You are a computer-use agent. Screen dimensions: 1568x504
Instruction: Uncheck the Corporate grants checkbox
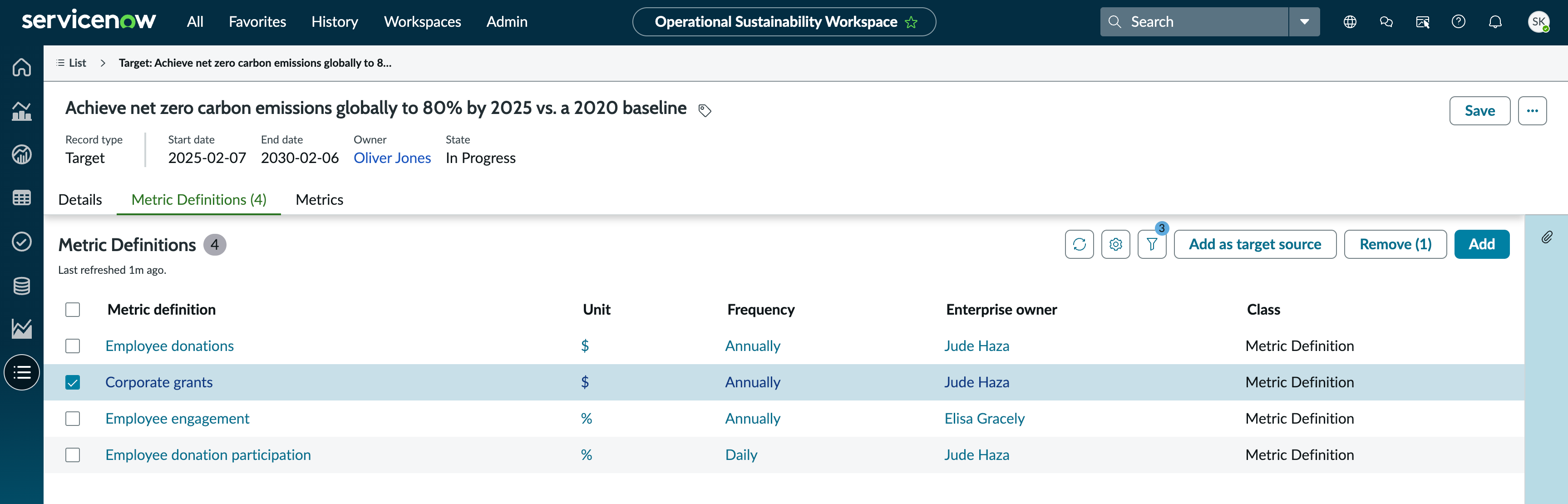pyautogui.click(x=73, y=382)
